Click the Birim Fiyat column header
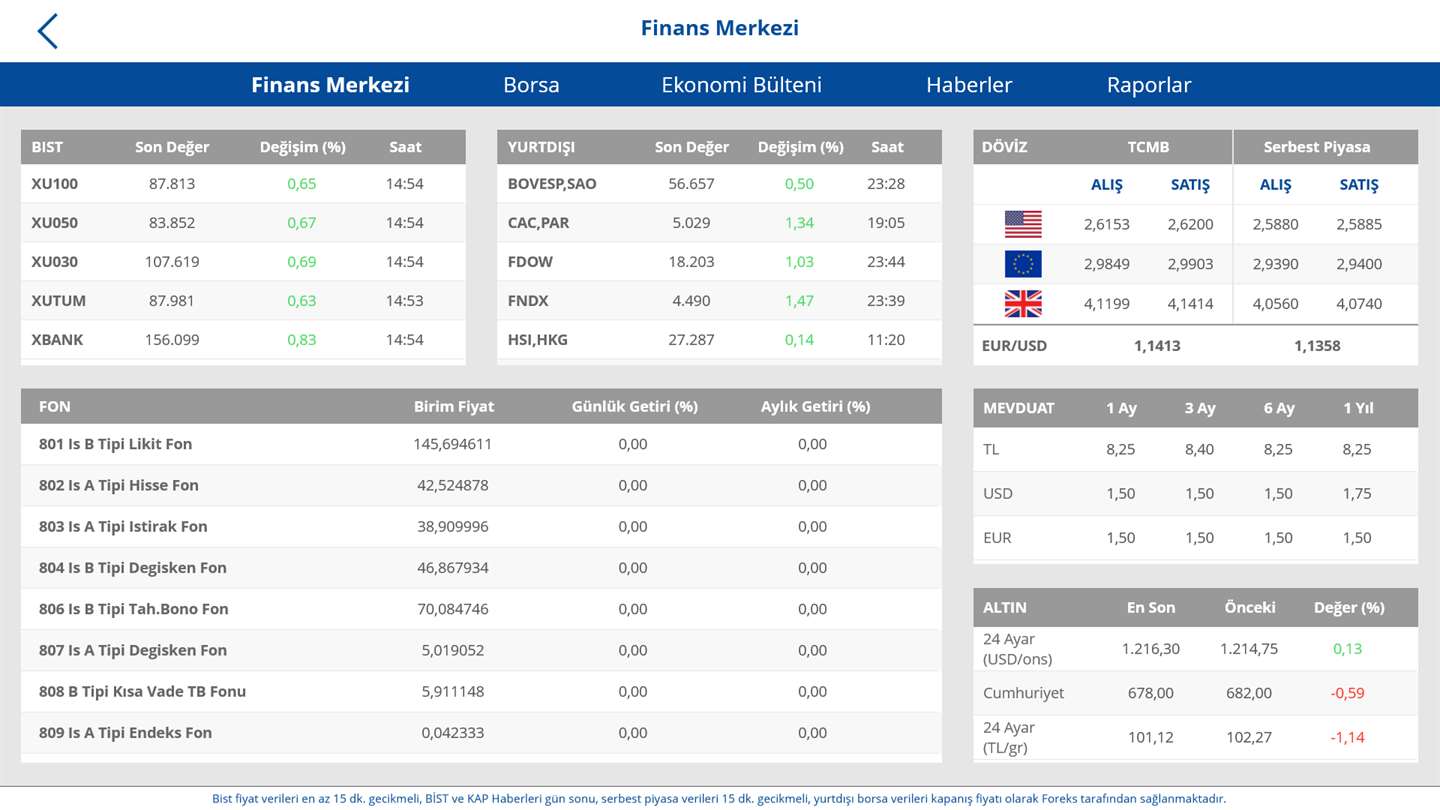The width and height of the screenshot is (1440, 810). pos(454,406)
